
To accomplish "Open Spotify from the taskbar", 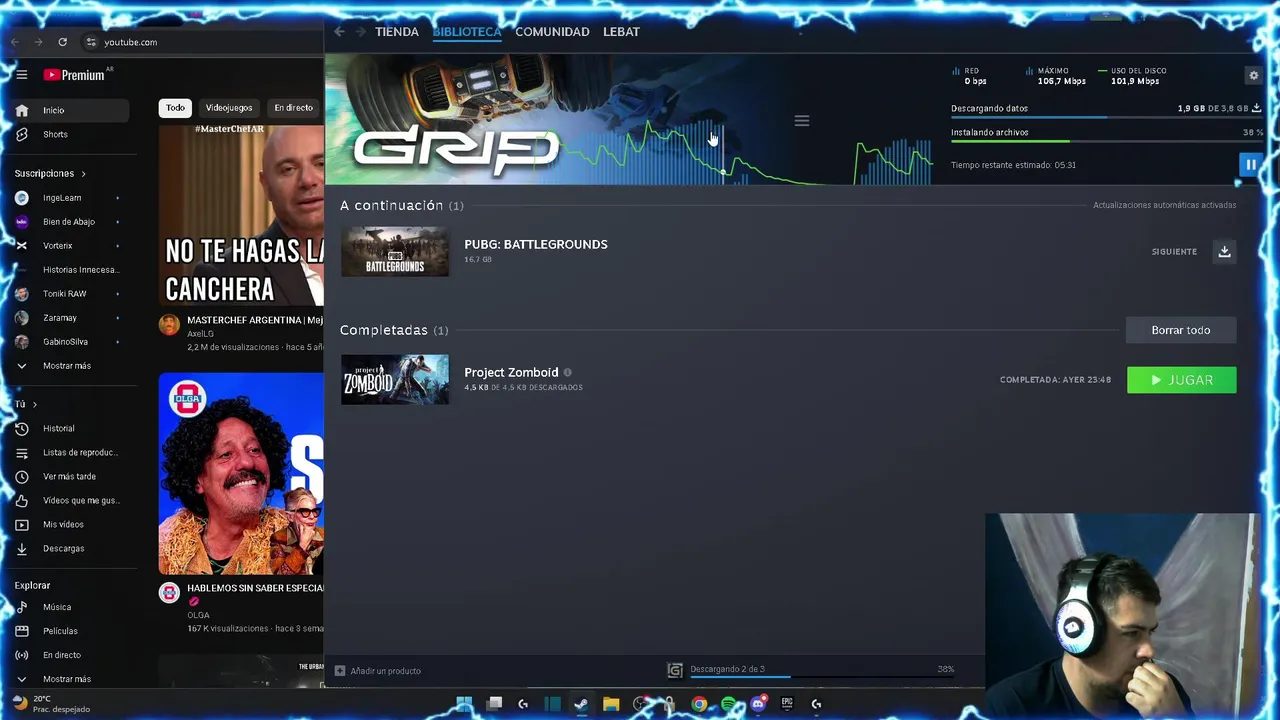I will (x=728, y=704).
